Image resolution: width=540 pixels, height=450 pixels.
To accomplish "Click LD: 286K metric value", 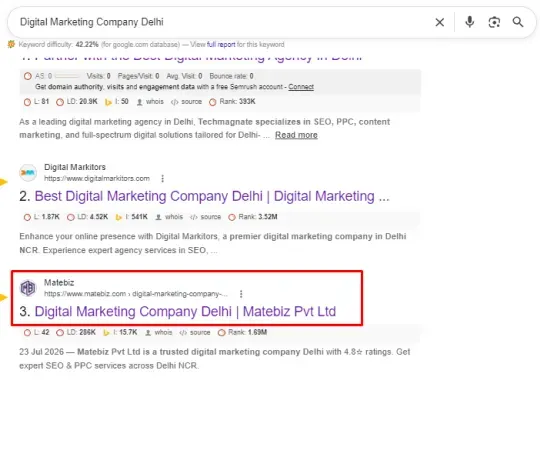I will (x=76, y=333).
